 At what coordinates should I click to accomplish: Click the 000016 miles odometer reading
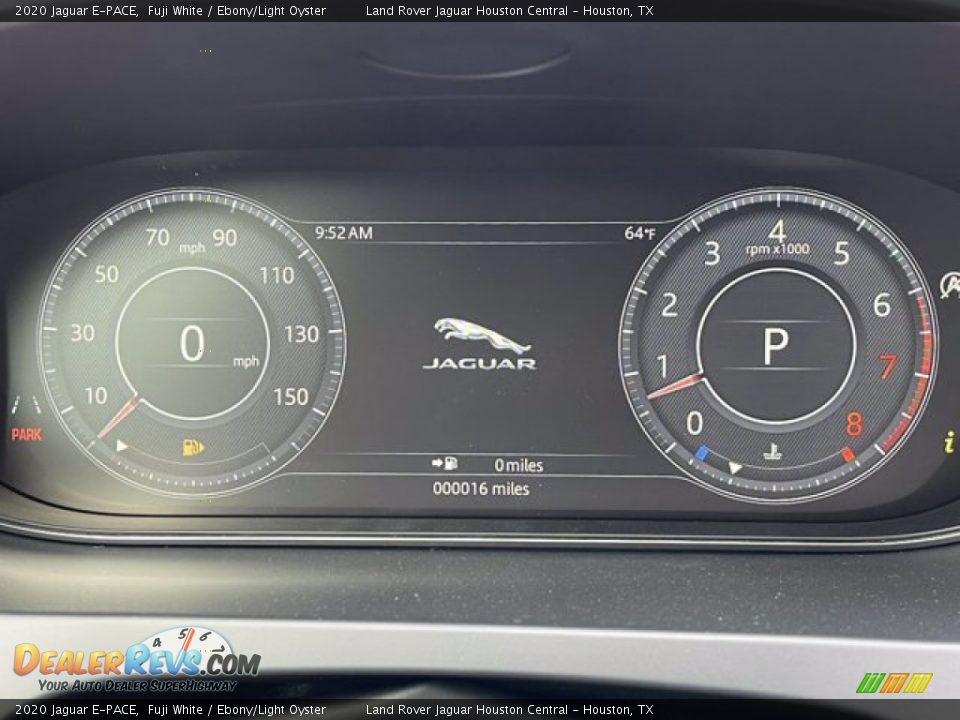tap(481, 489)
